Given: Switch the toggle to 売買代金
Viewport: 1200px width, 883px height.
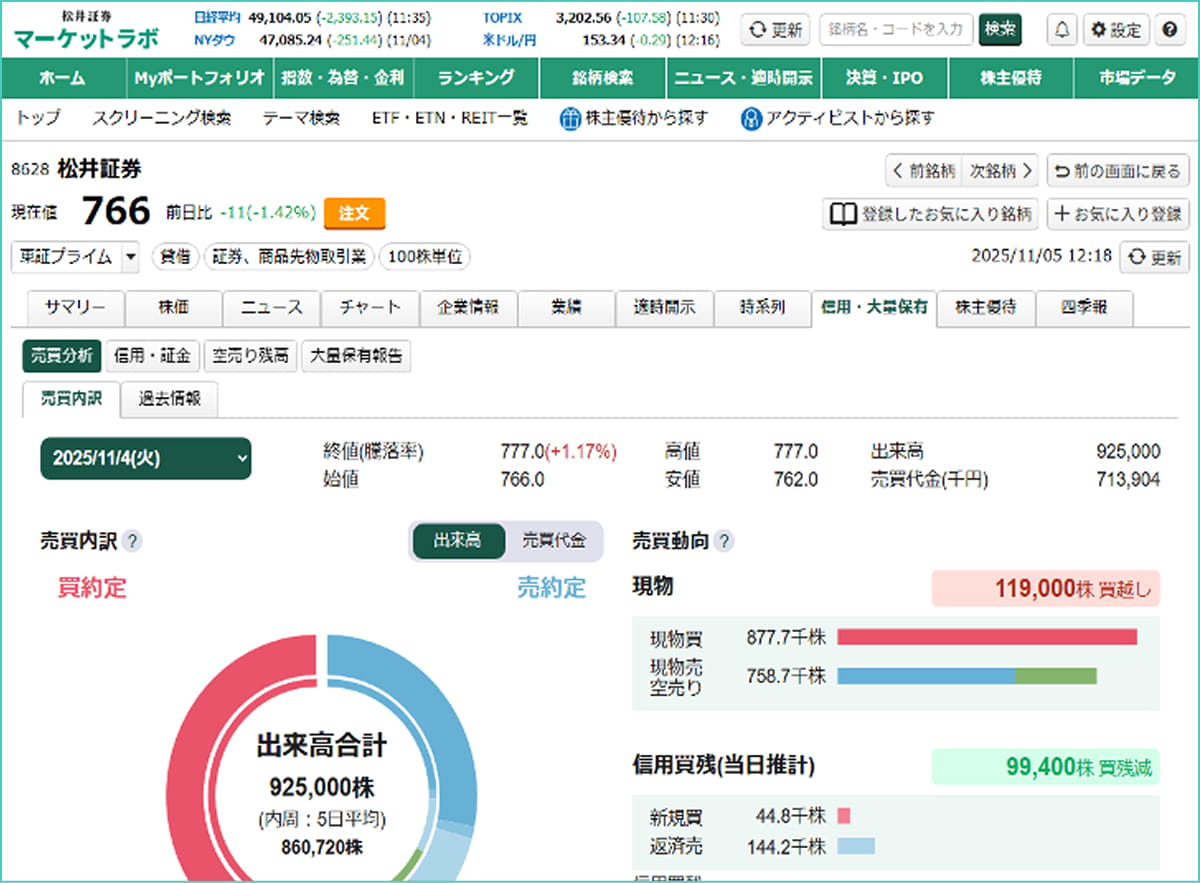Looking at the screenshot, I should pos(554,541).
